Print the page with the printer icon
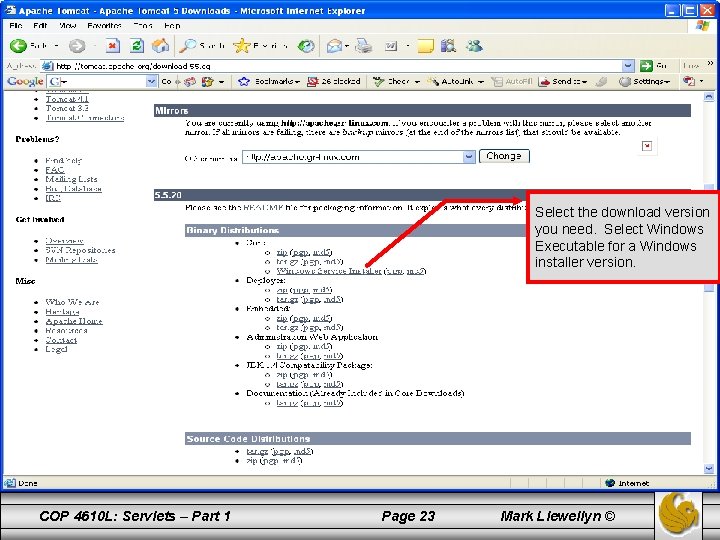720x540 pixels. [364, 45]
